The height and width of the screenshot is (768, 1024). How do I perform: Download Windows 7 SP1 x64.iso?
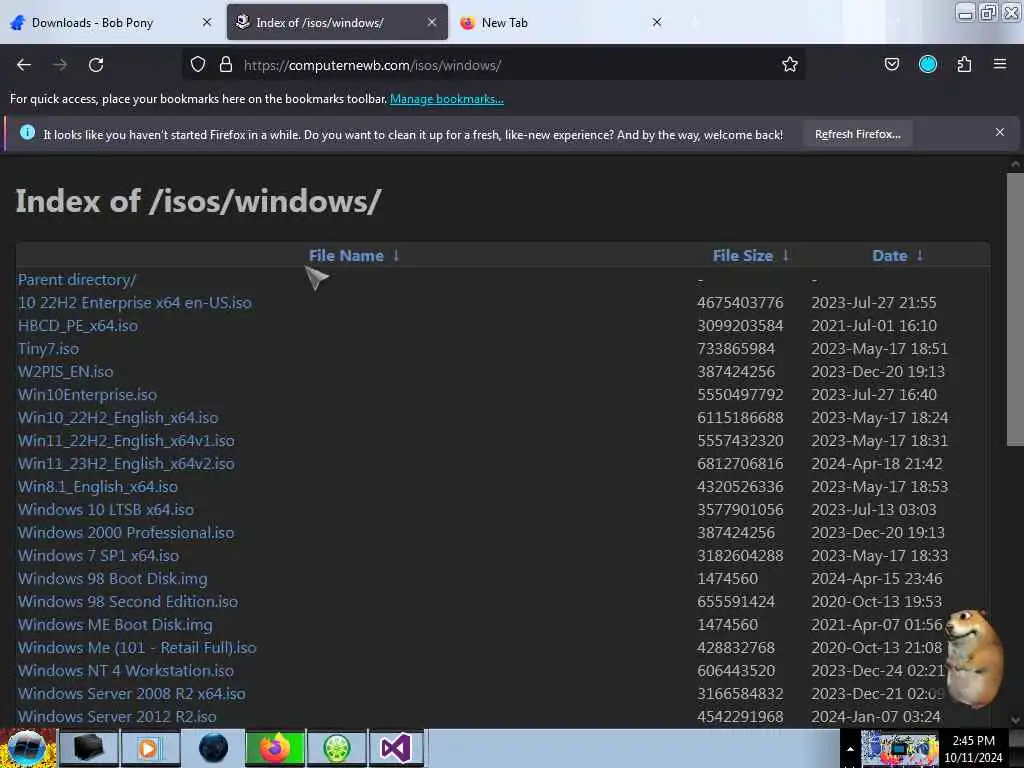[99, 555]
